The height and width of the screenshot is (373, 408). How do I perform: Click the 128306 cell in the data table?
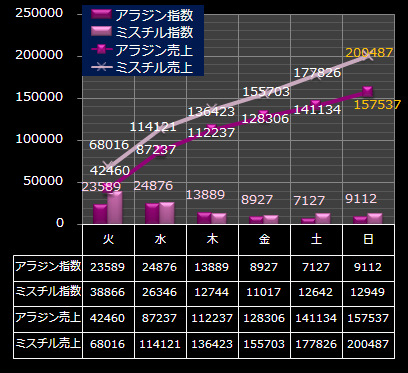264,318
